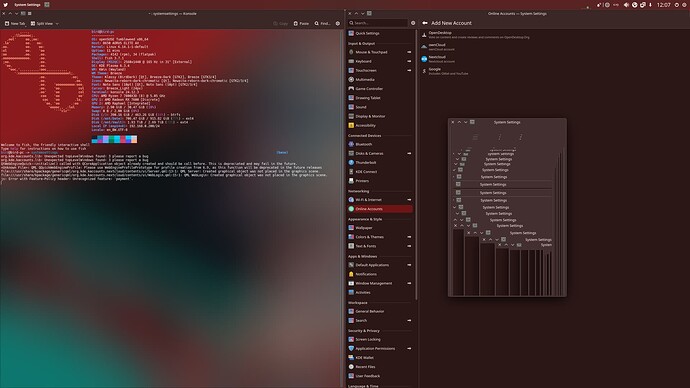Open the bird launcher icon in top panel

[x=5, y=5]
